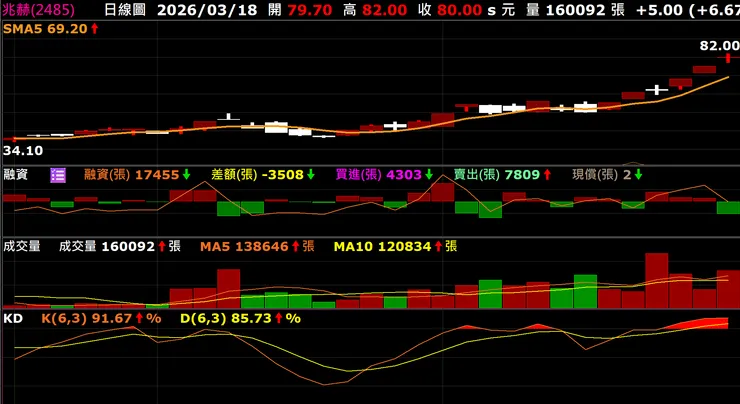Open the purple list icon beside 融資

pos(58,175)
